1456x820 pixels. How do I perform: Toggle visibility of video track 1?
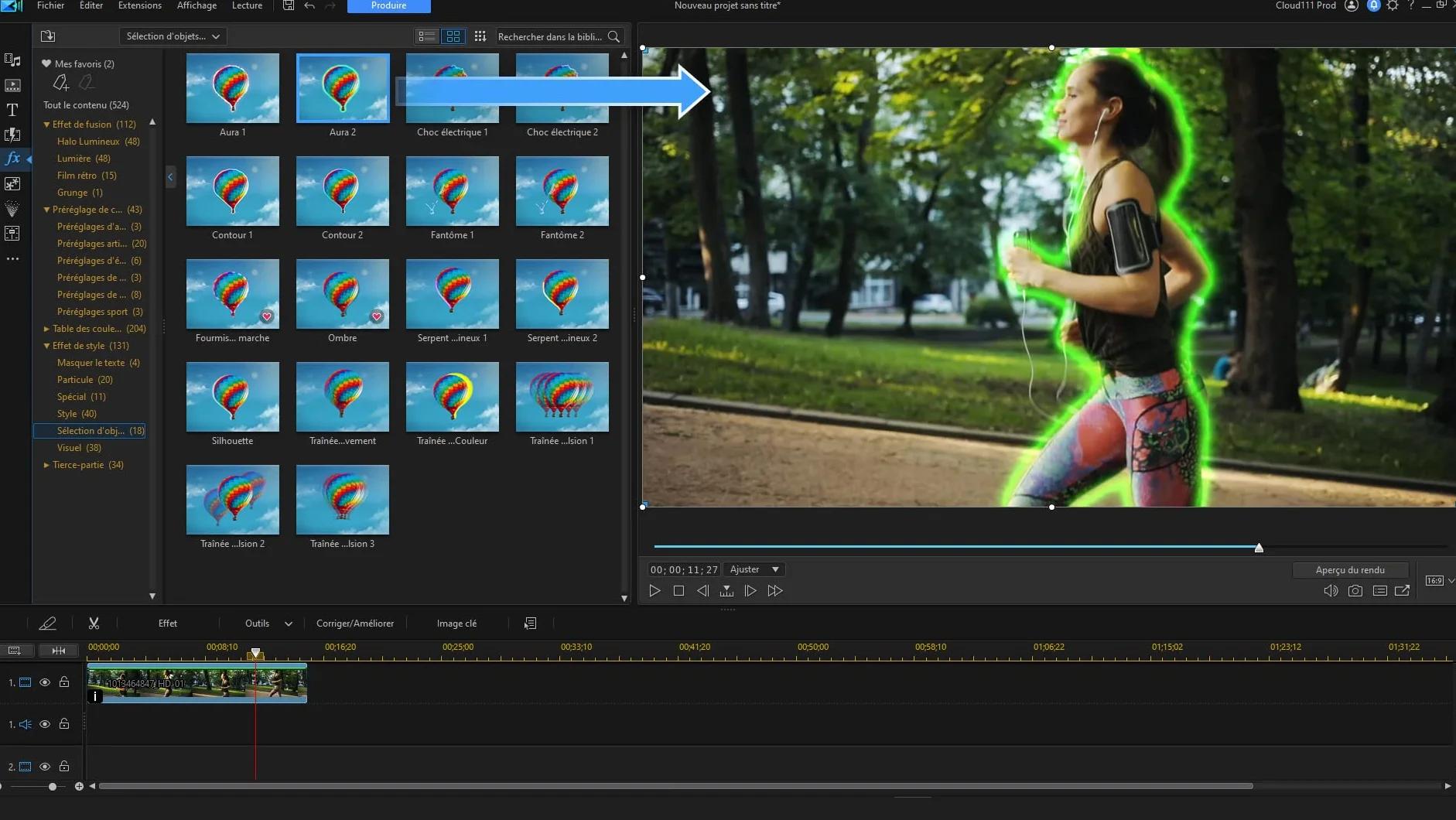(45, 682)
